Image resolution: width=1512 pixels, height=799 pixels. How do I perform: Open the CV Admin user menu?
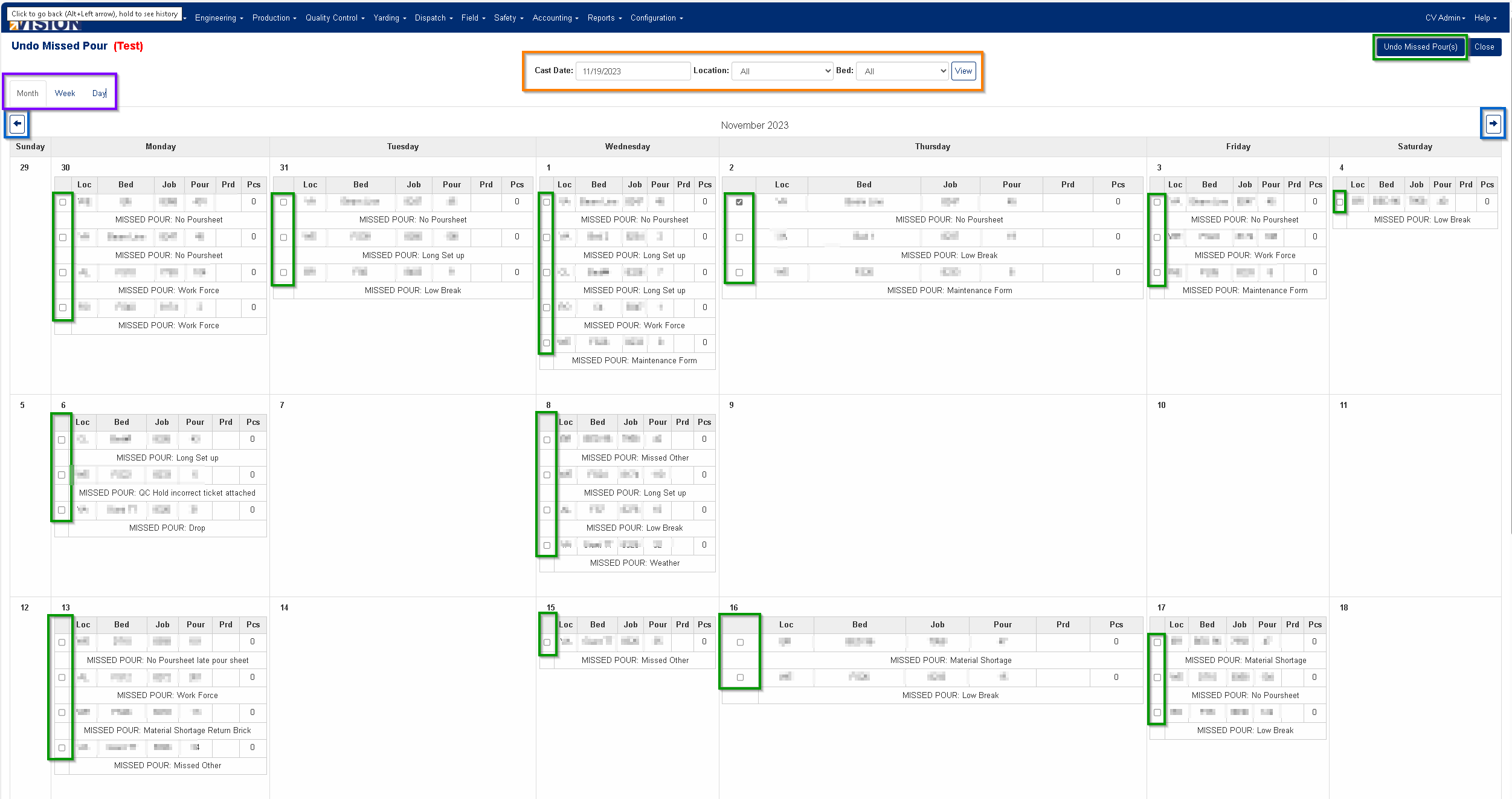click(1444, 18)
